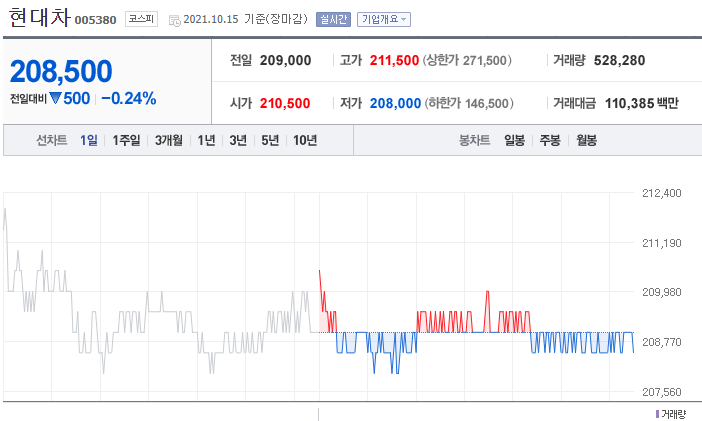Click the date text 2021.10.15 기준(장마감)
The height and width of the screenshot is (421, 702).
pyautogui.click(x=245, y=19)
